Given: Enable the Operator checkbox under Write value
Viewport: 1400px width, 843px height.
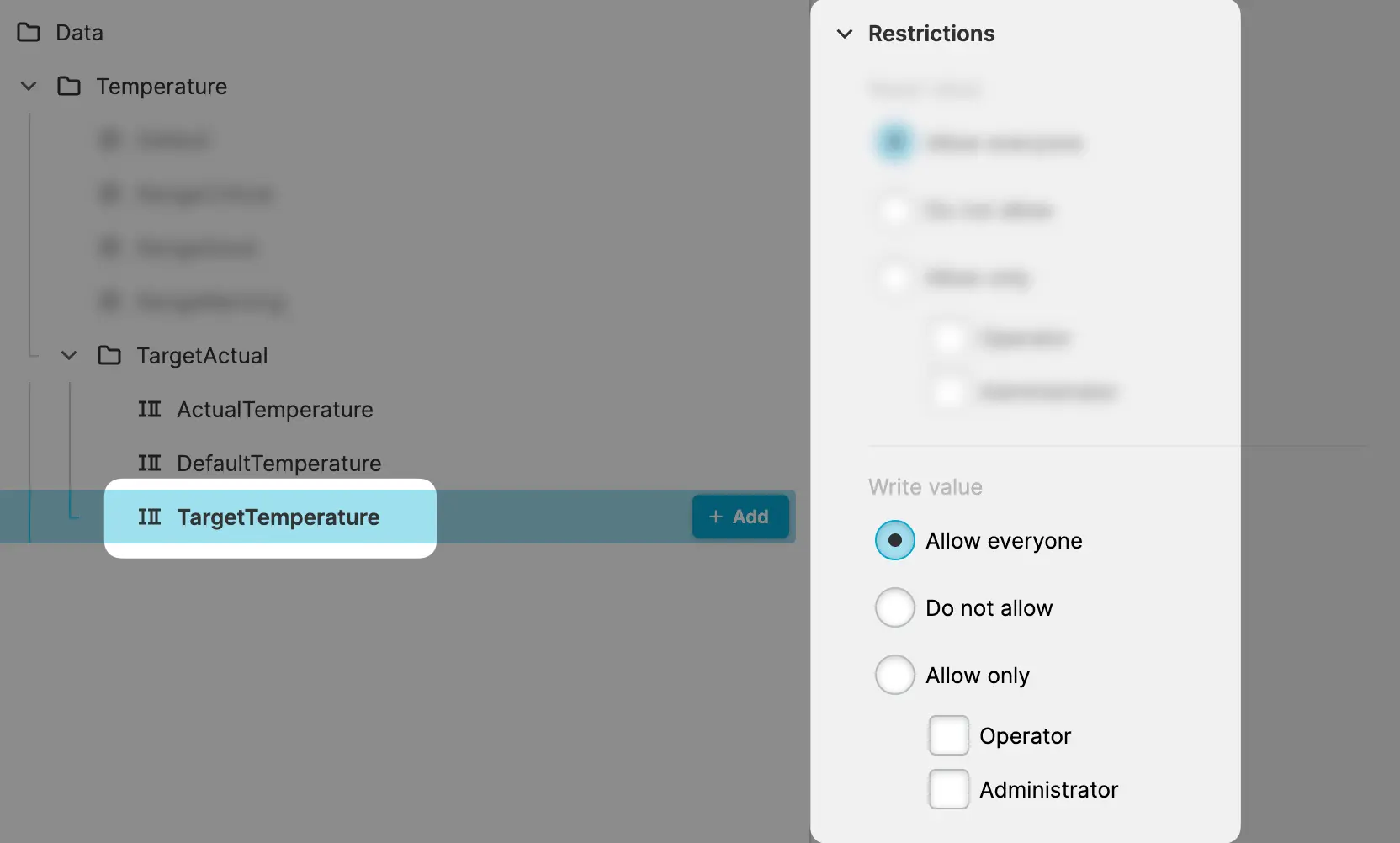Looking at the screenshot, I should (x=948, y=735).
